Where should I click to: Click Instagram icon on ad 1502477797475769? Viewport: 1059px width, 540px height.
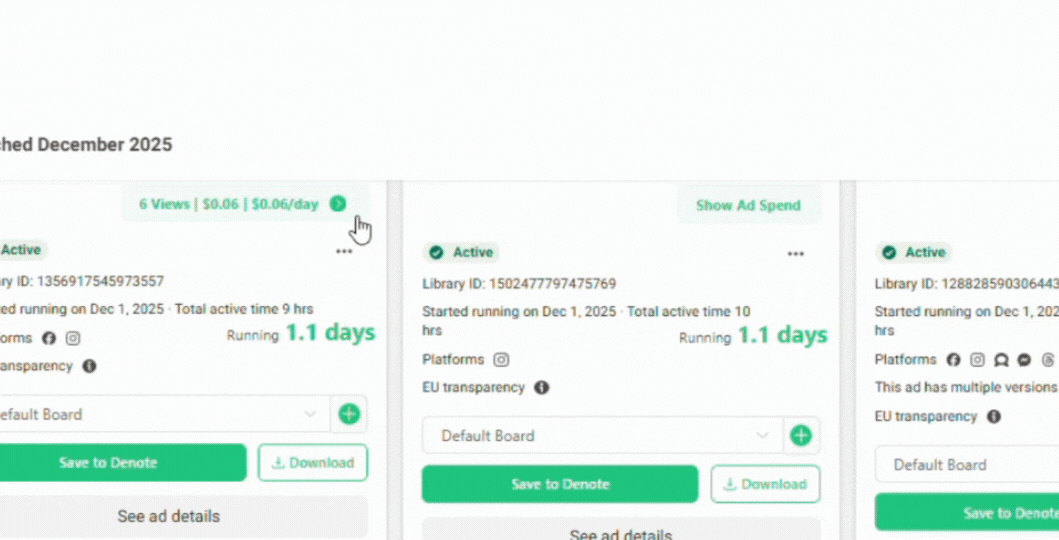coord(501,360)
